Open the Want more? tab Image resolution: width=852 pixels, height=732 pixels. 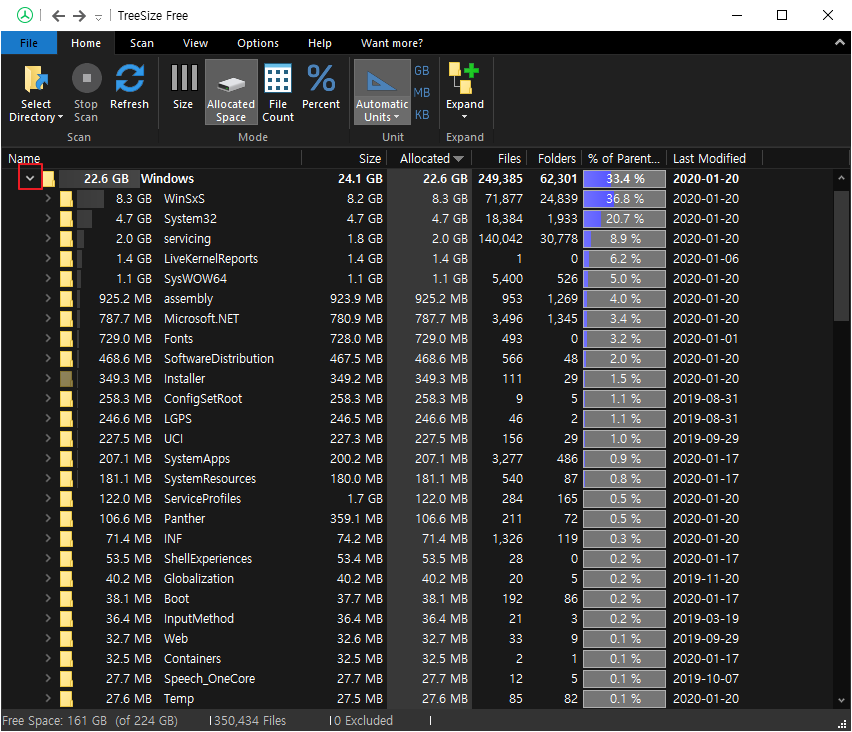pos(392,43)
